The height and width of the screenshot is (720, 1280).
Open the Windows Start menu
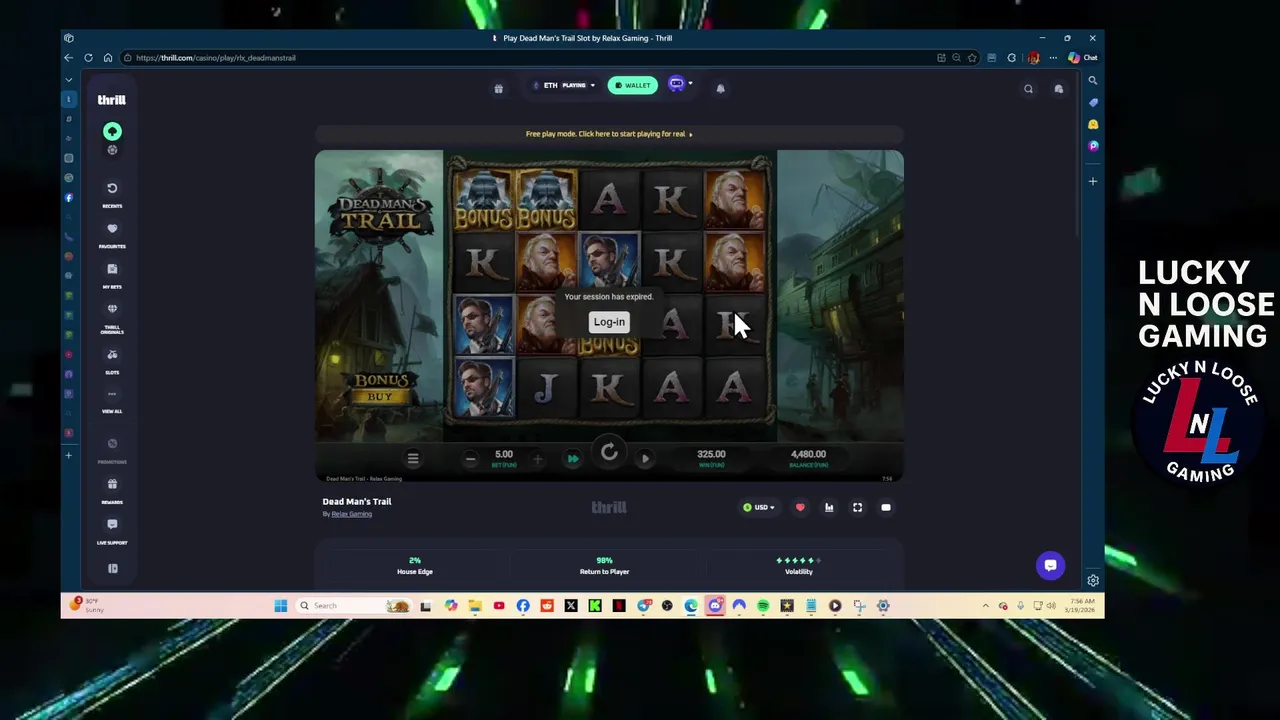coord(281,605)
